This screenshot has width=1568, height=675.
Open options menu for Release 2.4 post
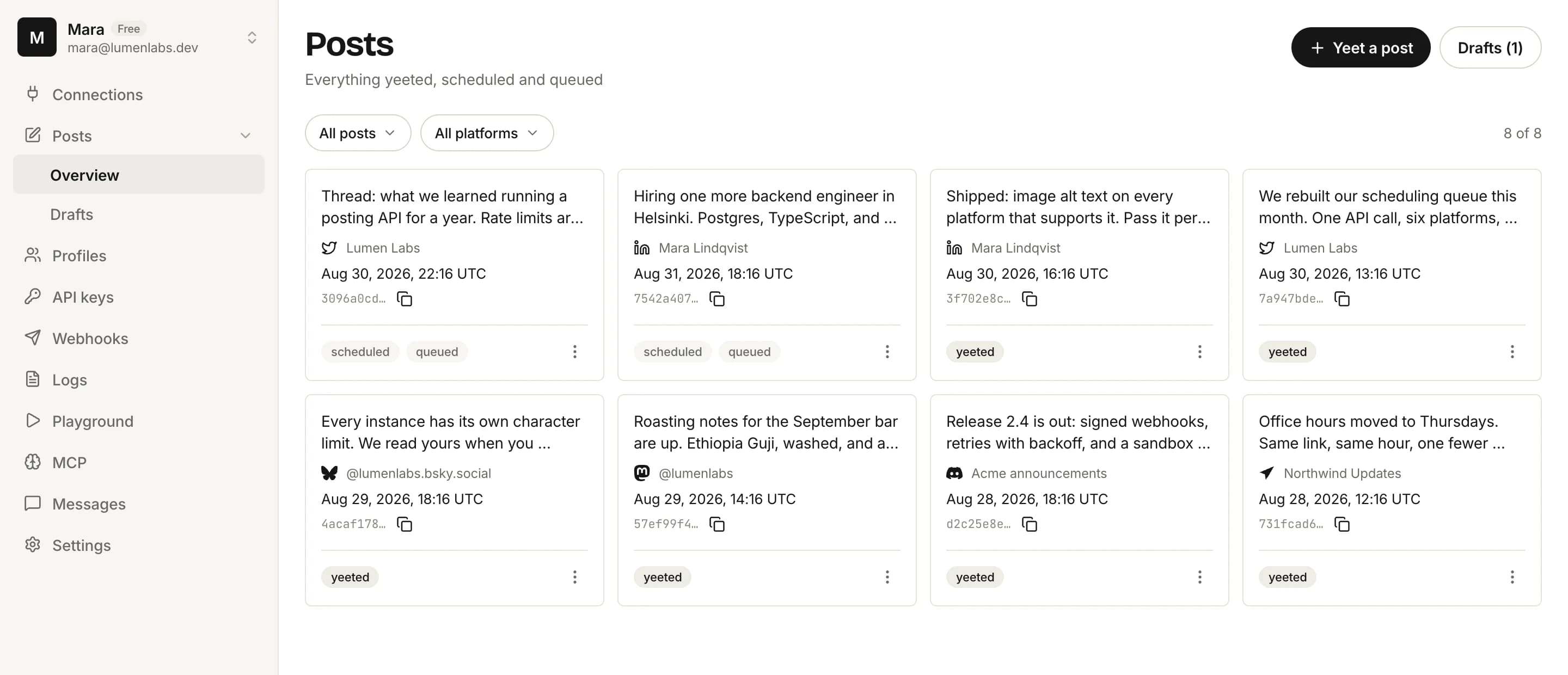click(1199, 577)
